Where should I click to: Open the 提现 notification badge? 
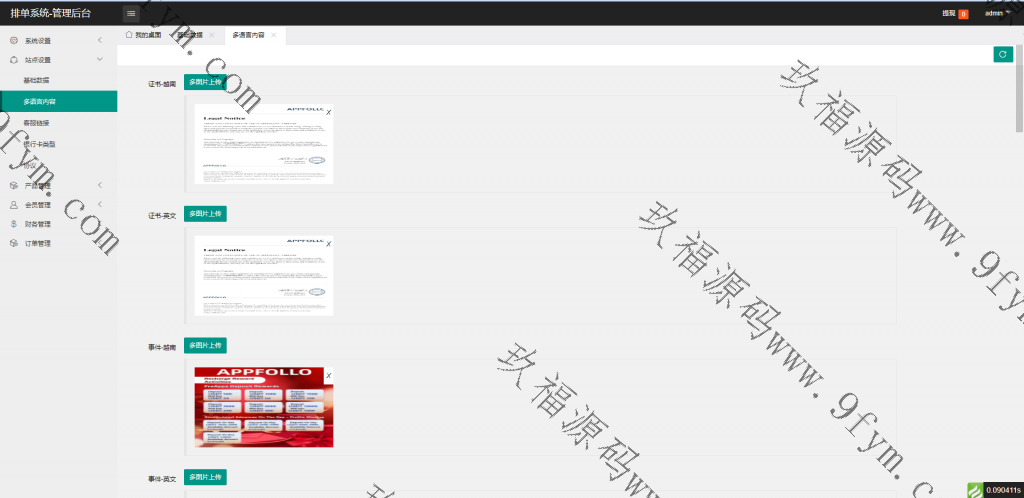click(x=954, y=13)
